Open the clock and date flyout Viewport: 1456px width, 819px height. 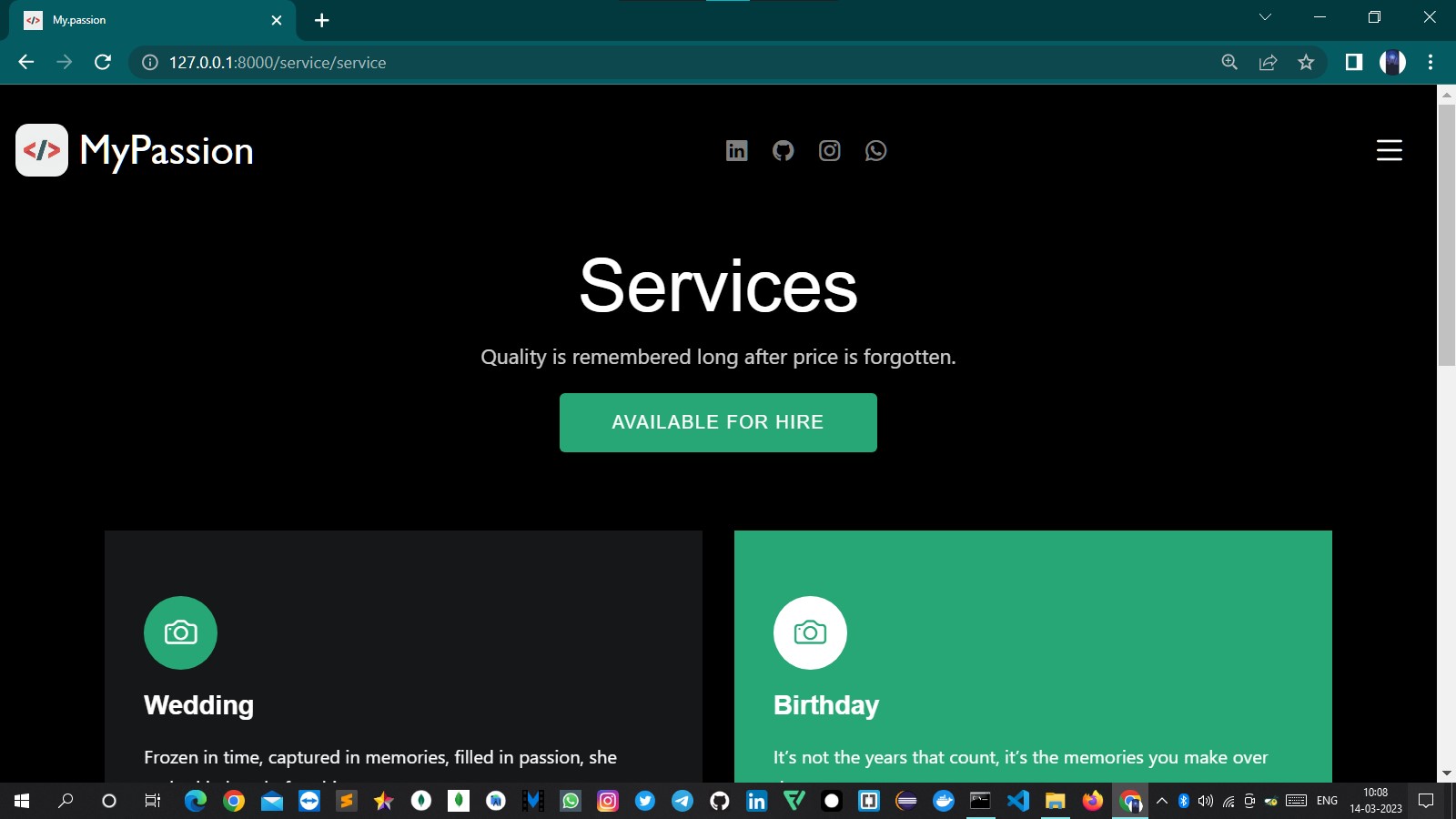[x=1376, y=801]
